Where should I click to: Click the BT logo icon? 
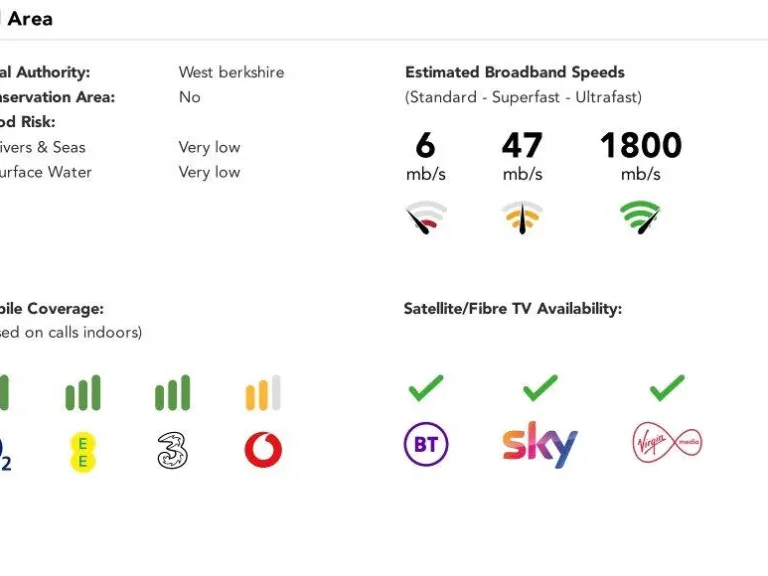tap(426, 445)
